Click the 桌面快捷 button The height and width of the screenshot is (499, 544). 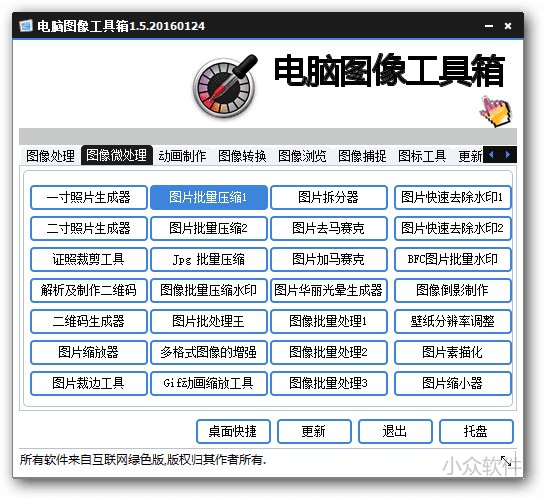[233, 431]
